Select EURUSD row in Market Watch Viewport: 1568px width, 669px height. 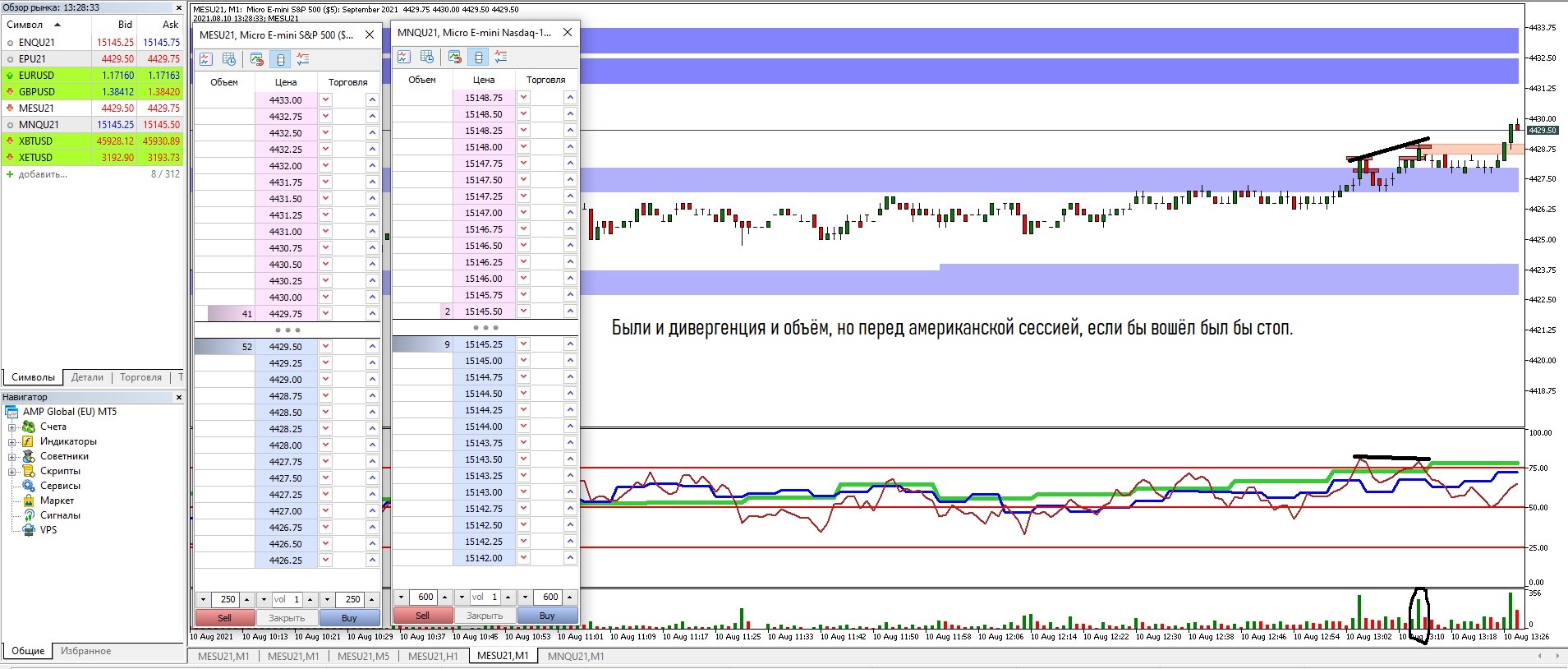(x=92, y=75)
